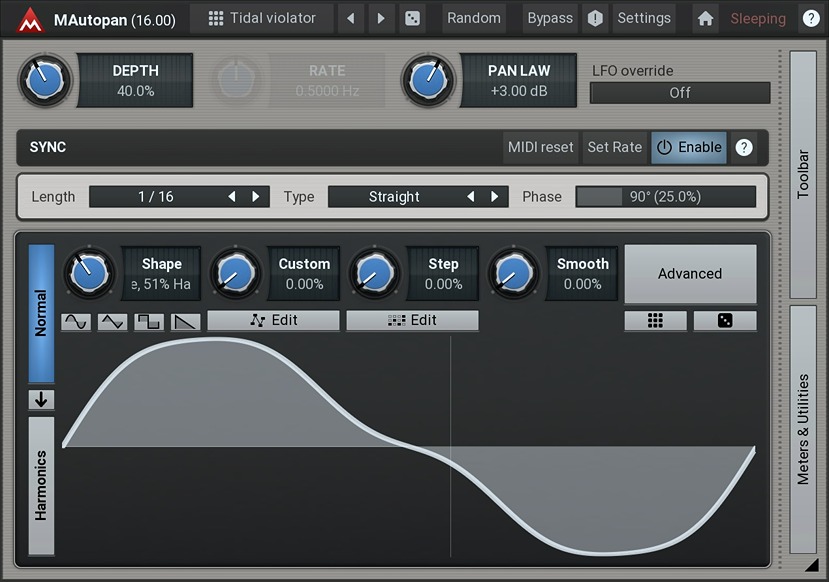Toggle the sync Enable button
829x582 pixels.
pyautogui.click(x=689, y=147)
